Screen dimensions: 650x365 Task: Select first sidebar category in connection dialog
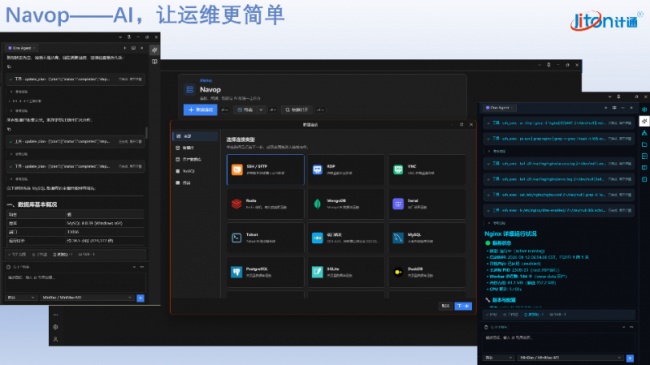195,136
